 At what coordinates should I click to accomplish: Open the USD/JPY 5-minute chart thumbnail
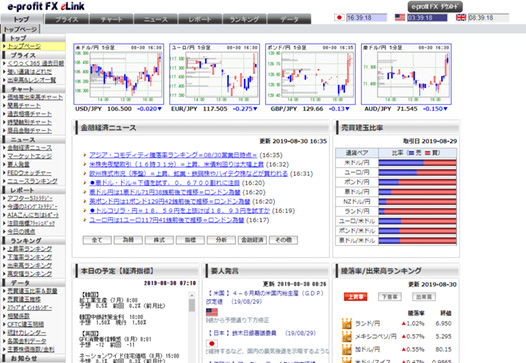point(119,74)
